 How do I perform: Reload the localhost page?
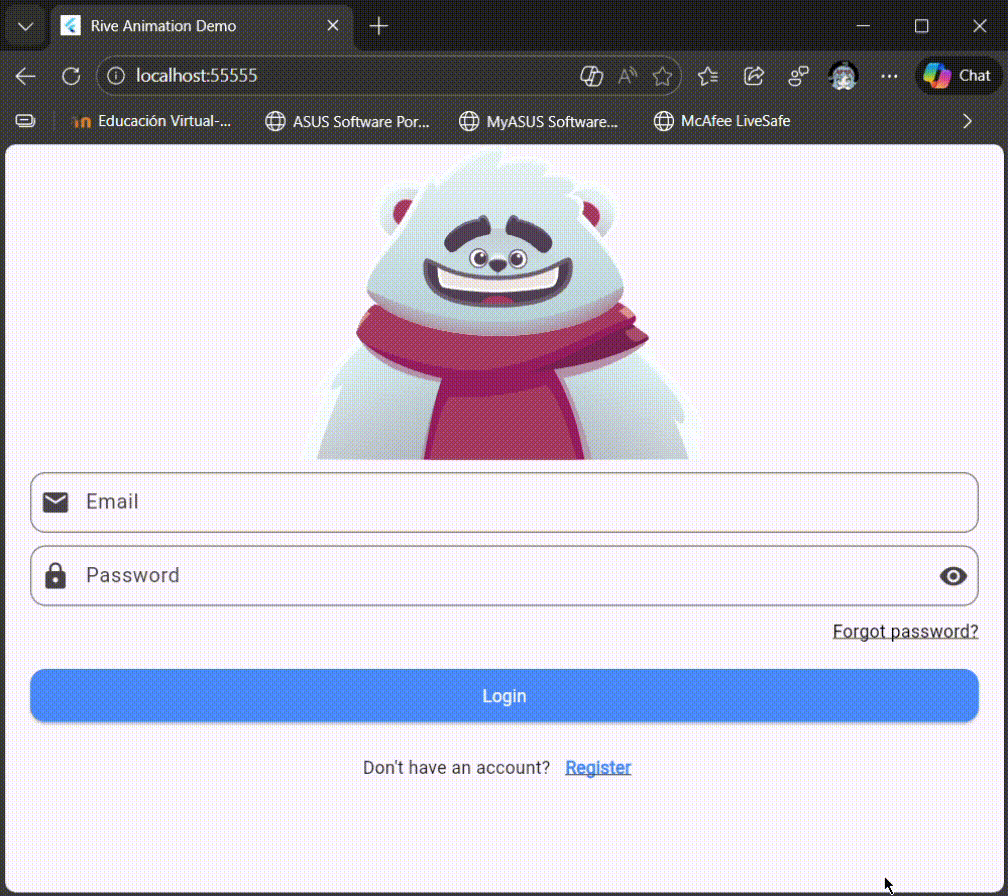click(x=71, y=76)
